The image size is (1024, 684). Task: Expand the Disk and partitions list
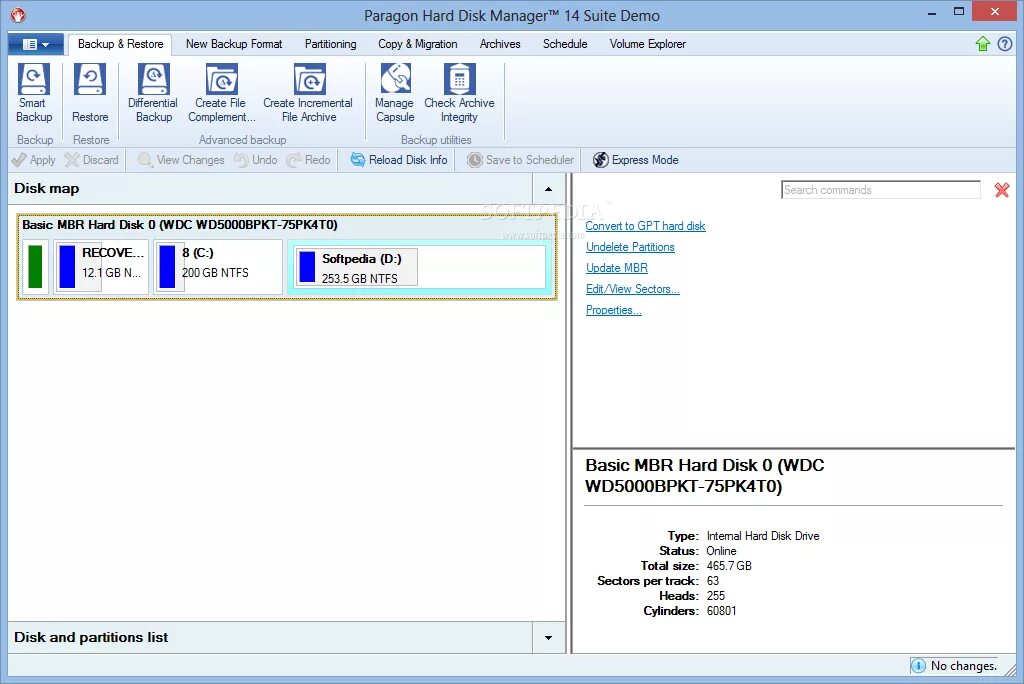549,638
